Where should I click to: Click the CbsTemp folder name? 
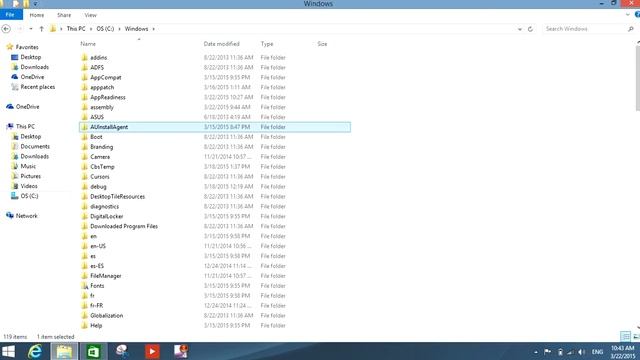[102, 167]
